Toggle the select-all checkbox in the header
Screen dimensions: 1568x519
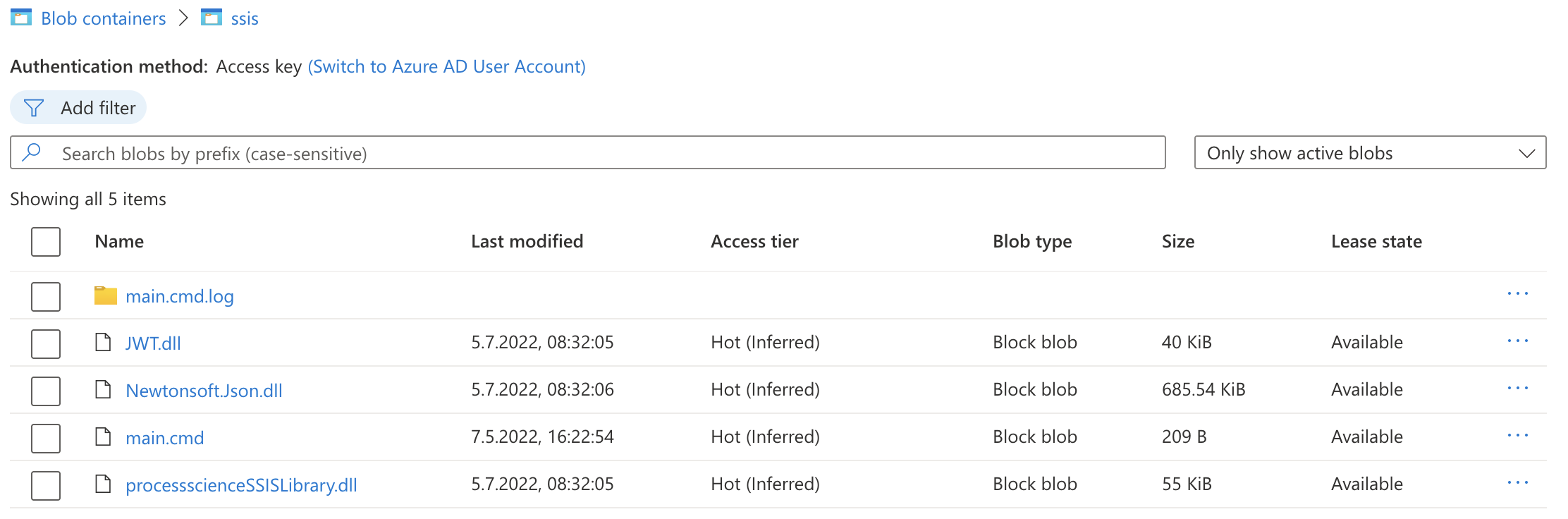click(46, 242)
